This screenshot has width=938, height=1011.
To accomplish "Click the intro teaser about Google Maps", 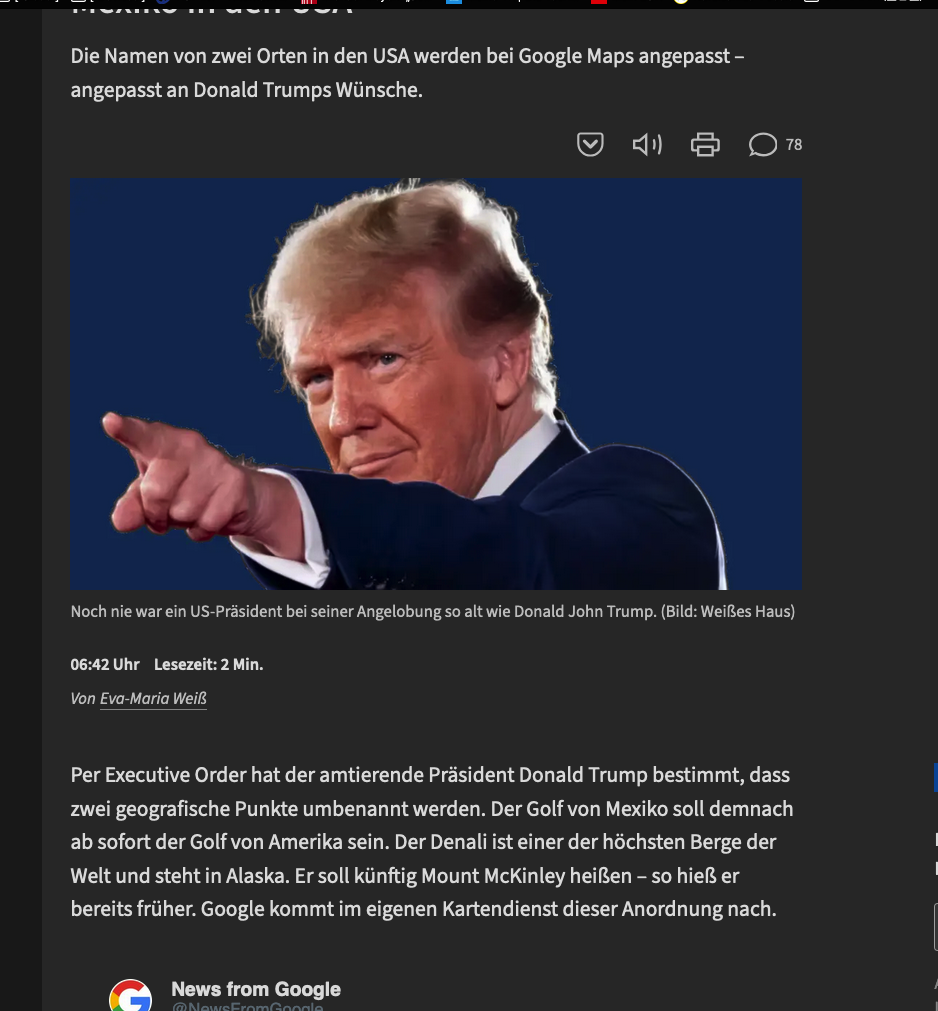I will pos(407,73).
